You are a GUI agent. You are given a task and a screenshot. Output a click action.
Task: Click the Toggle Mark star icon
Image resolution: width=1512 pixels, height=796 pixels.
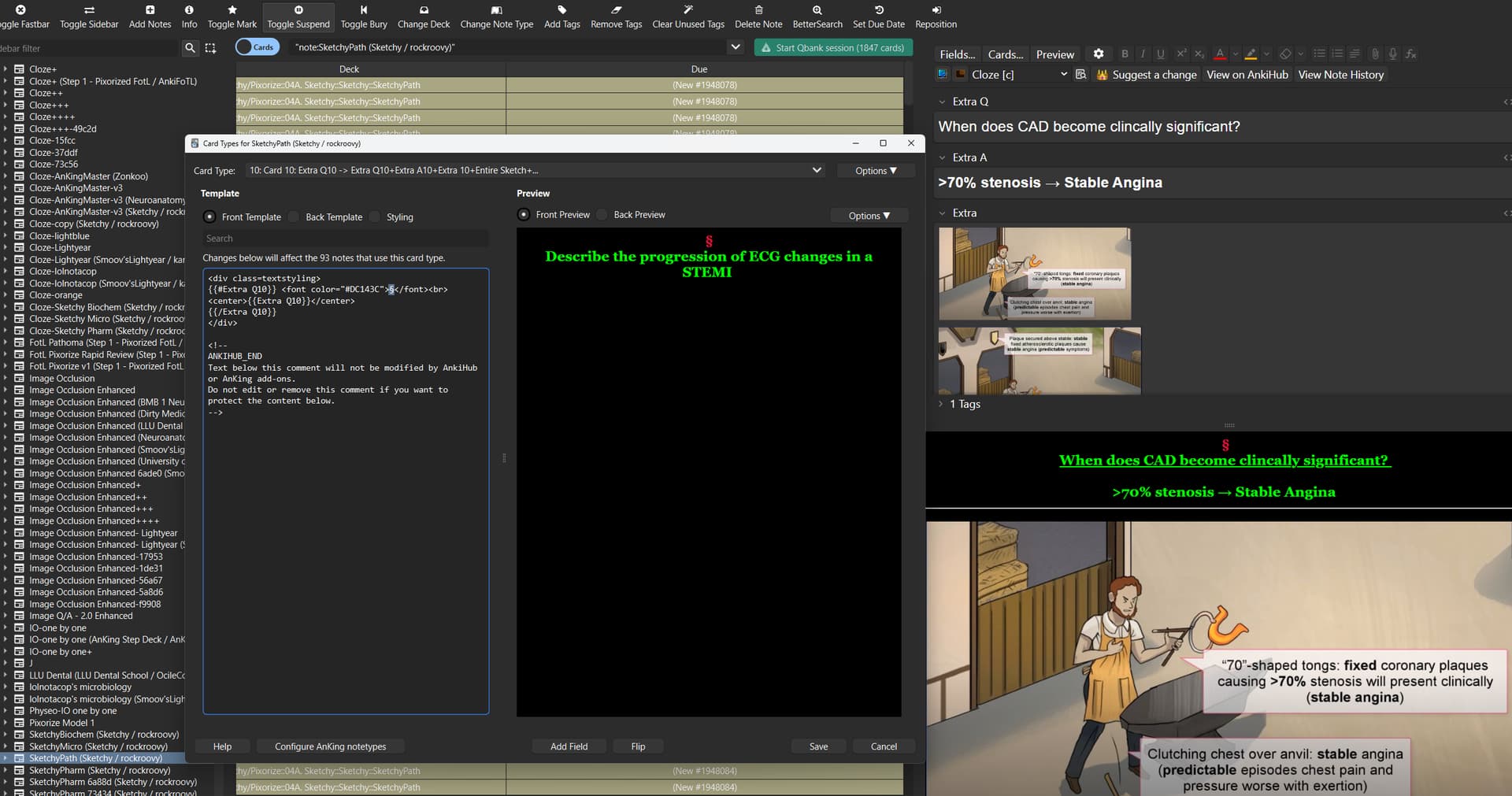coord(232,10)
